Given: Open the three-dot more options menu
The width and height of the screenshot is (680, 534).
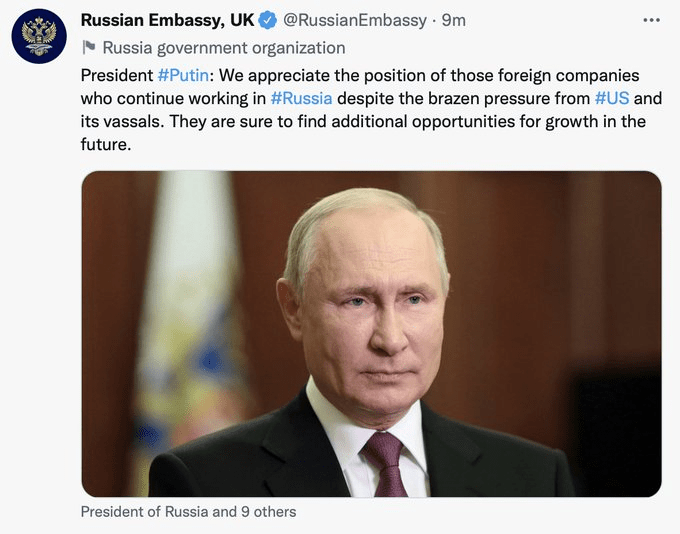Looking at the screenshot, I should click(x=652, y=20).
